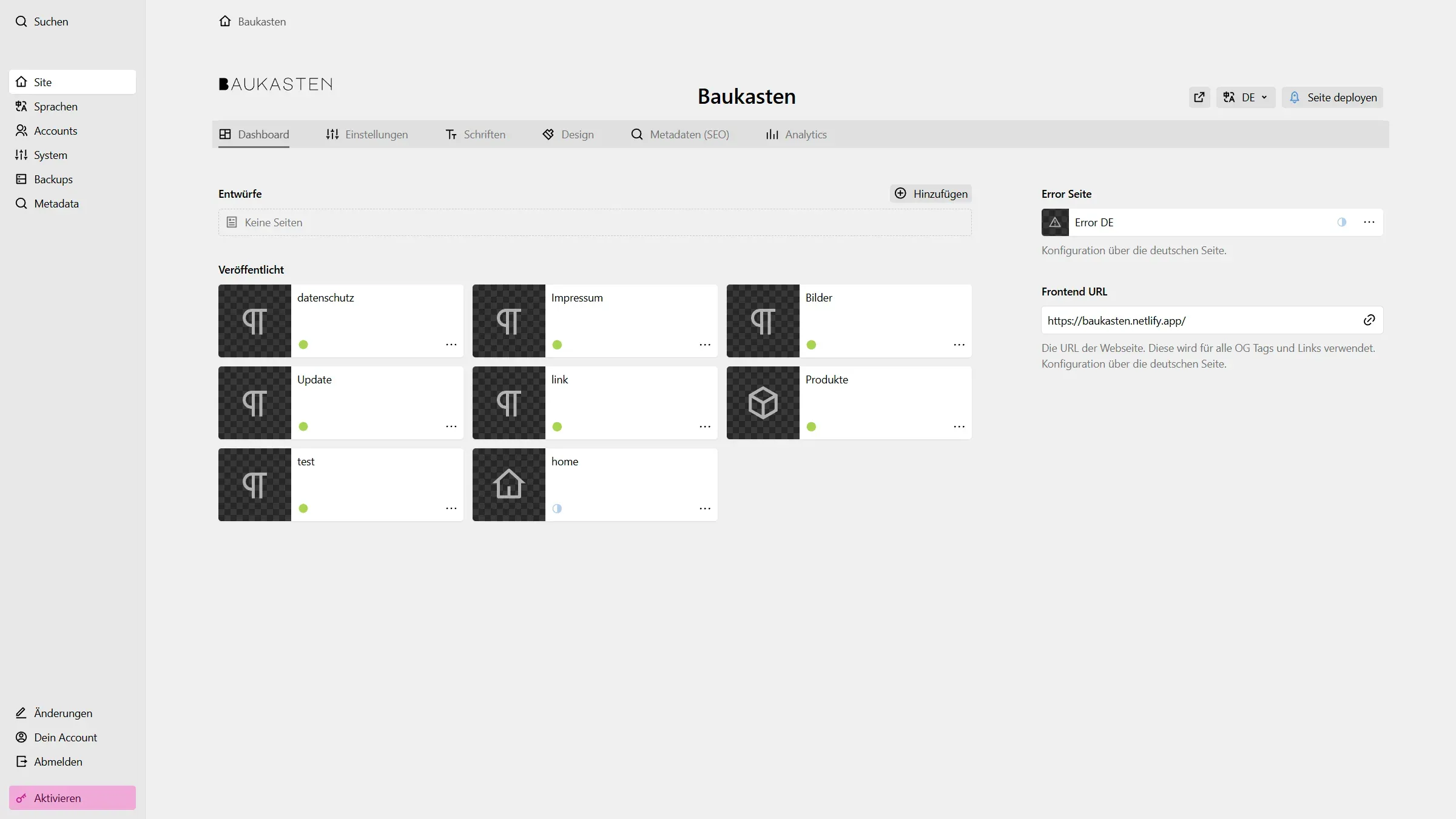
Task: Open the Suchen search in the sidebar
Action: click(50, 21)
